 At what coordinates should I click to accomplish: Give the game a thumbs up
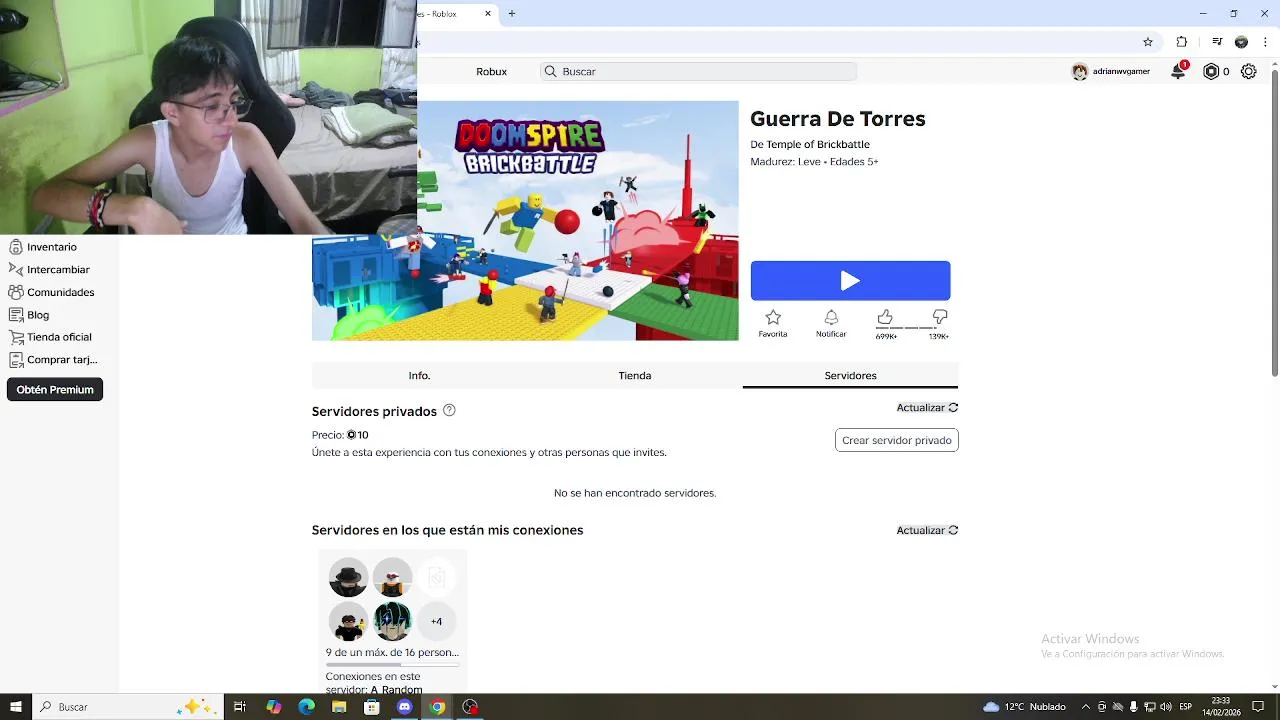(885, 318)
